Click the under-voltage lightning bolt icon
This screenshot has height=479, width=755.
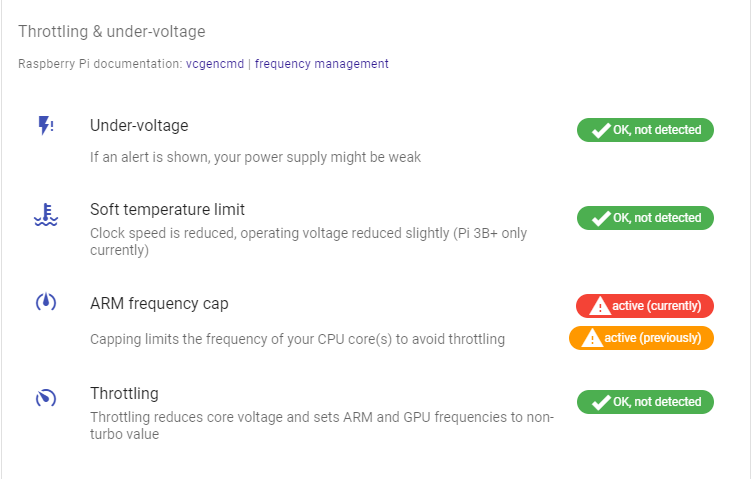pos(46,126)
